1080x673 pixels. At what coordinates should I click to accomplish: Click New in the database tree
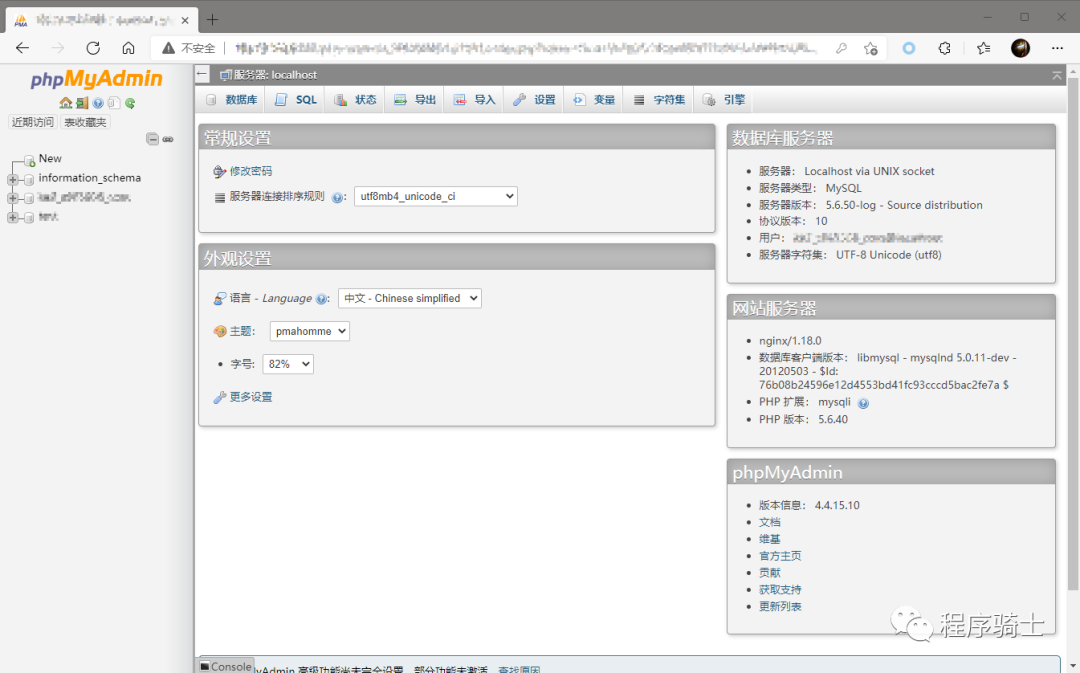coord(50,158)
